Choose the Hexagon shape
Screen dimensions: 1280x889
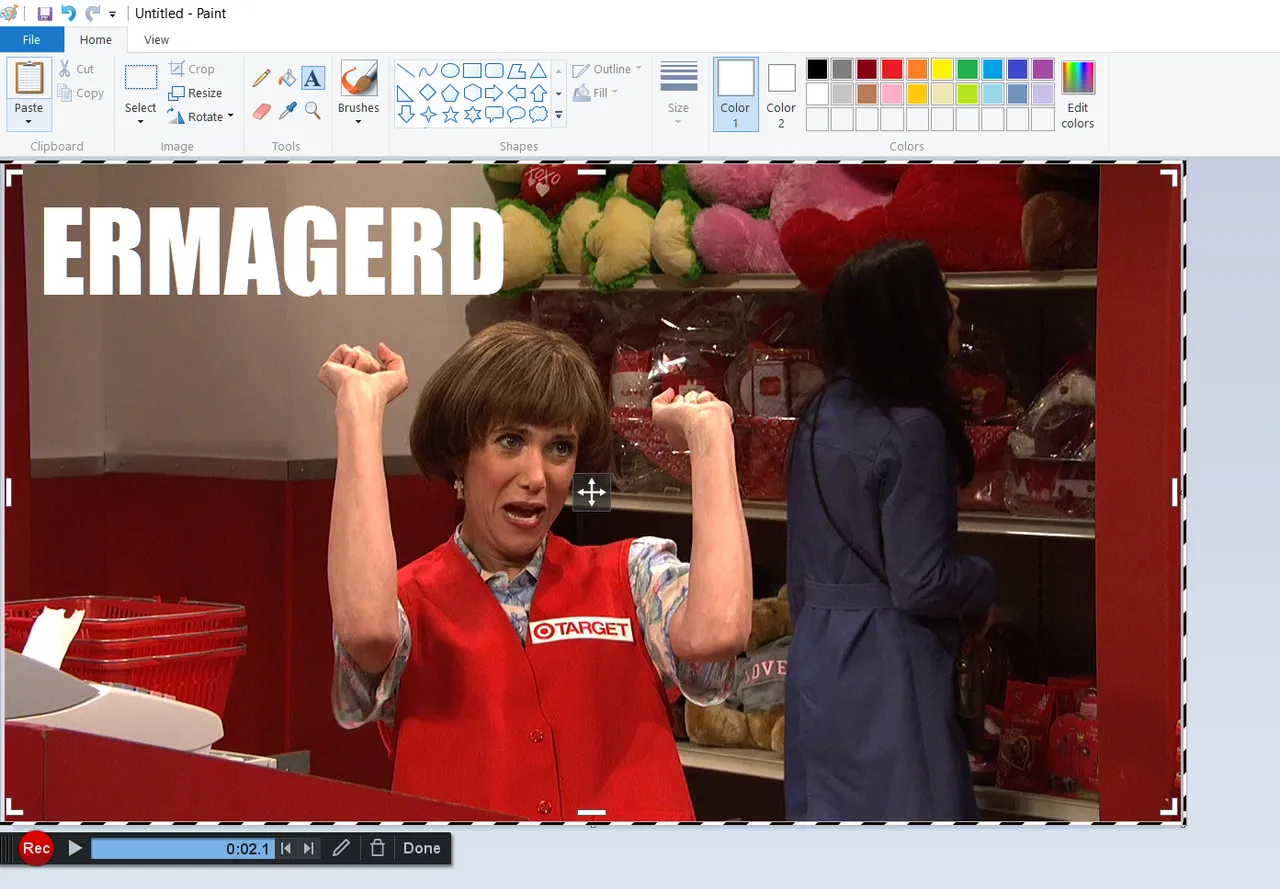(x=472, y=93)
